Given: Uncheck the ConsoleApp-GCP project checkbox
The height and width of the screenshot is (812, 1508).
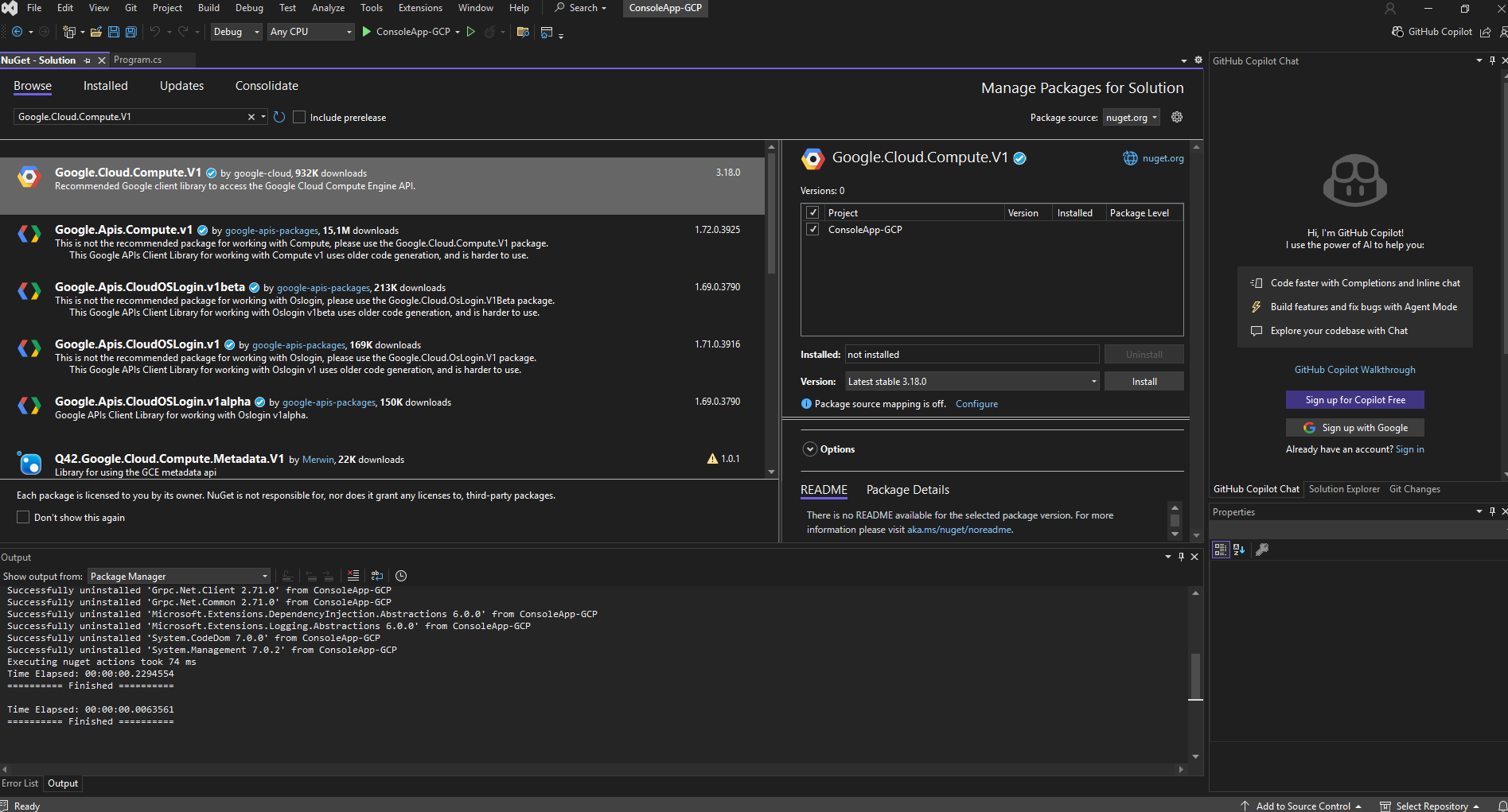Looking at the screenshot, I should tap(812, 230).
